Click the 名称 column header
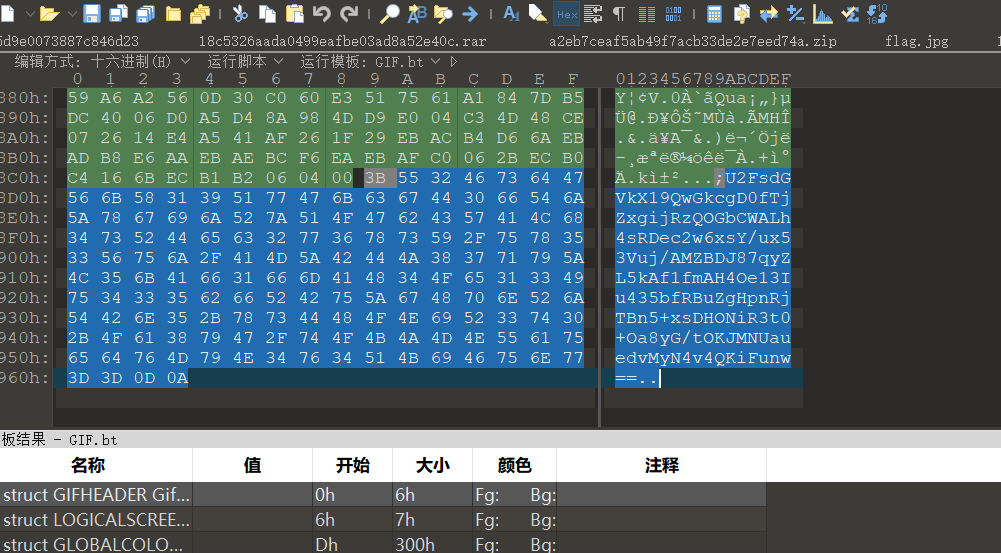 [89, 465]
